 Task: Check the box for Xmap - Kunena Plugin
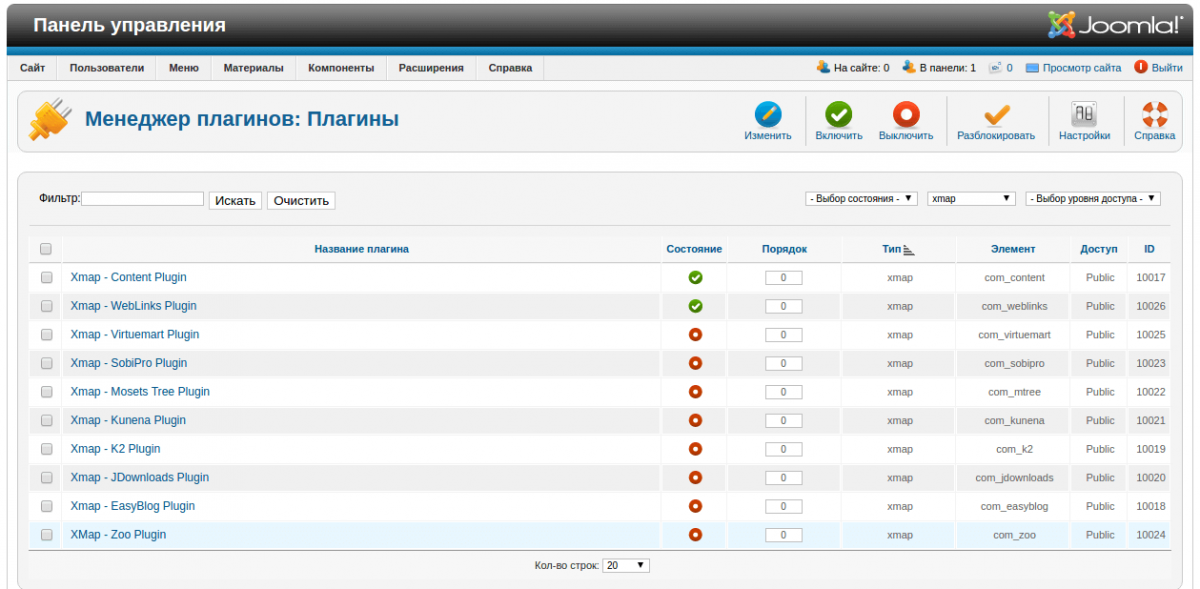(46, 420)
